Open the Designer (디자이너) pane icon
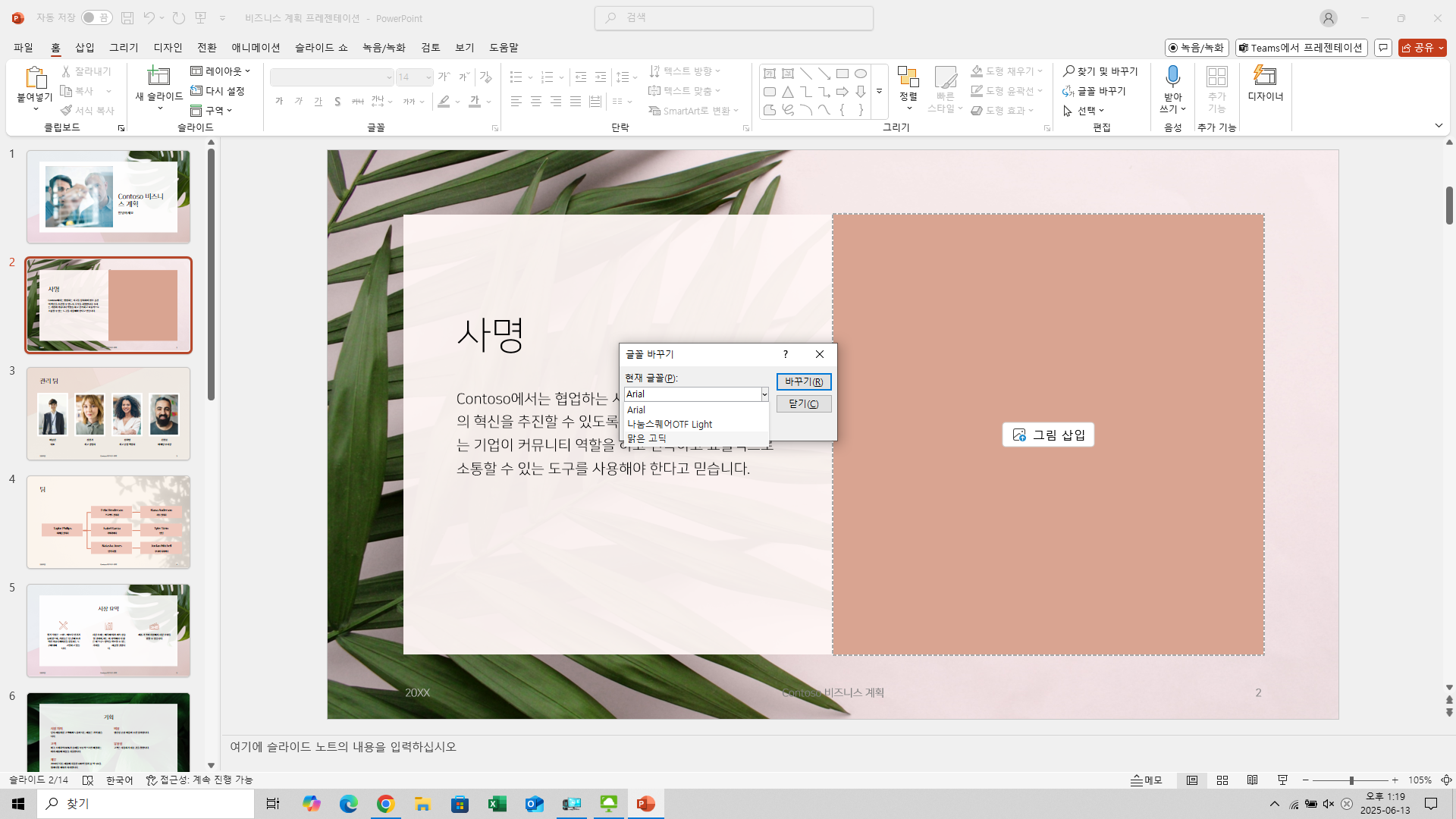 [1265, 76]
